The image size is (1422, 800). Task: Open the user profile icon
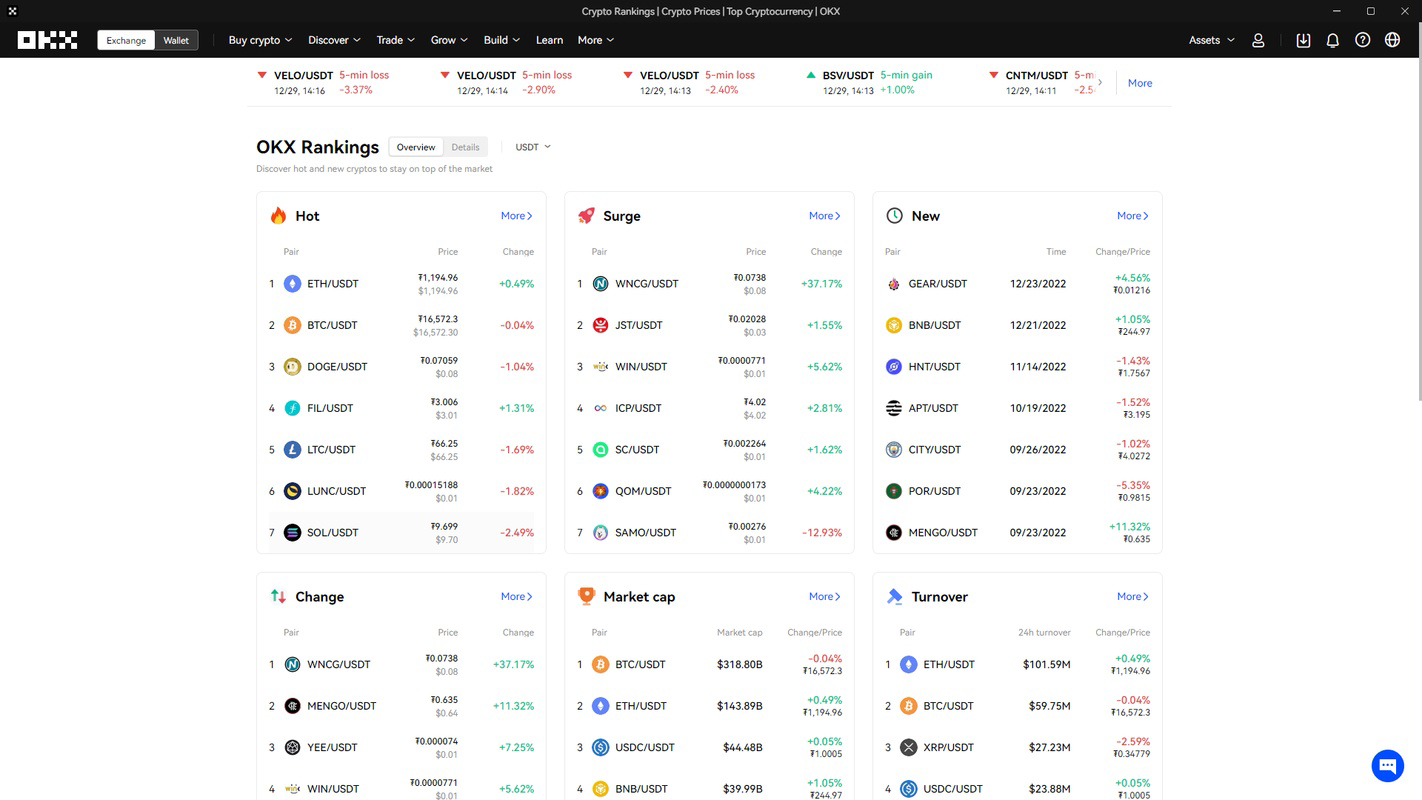1258,40
